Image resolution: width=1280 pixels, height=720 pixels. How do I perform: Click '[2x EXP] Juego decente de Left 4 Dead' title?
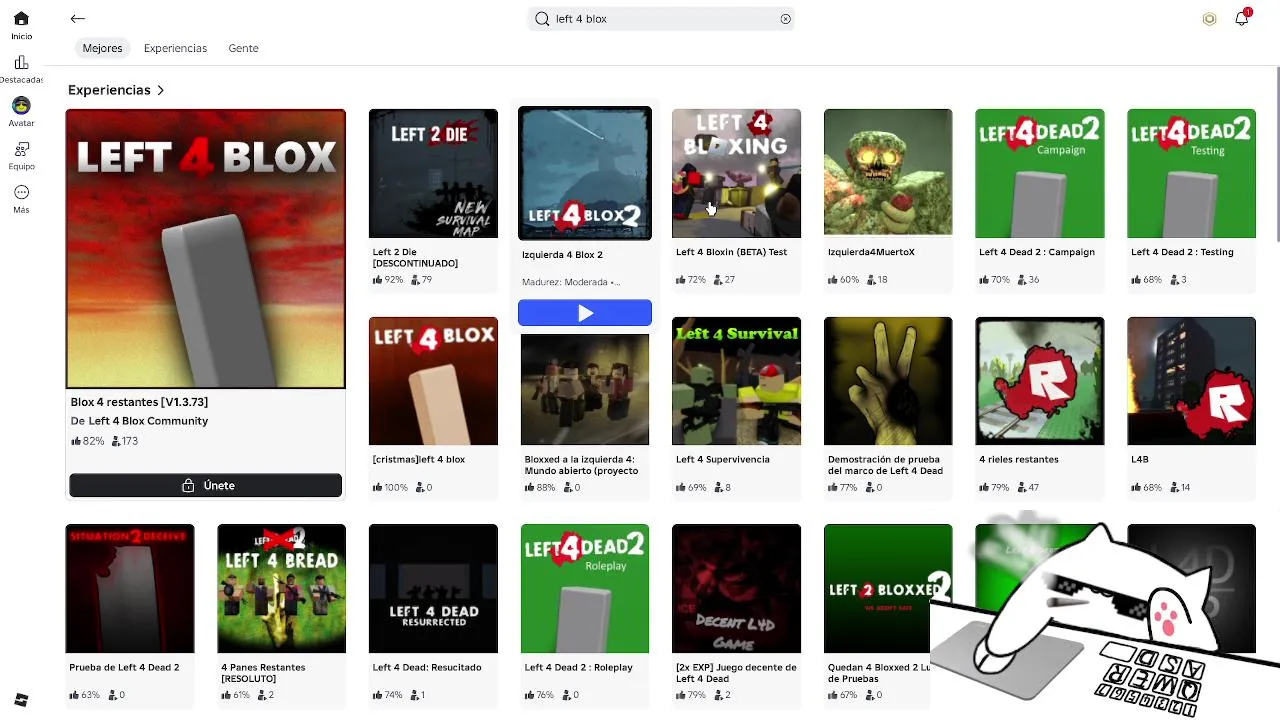(736, 672)
